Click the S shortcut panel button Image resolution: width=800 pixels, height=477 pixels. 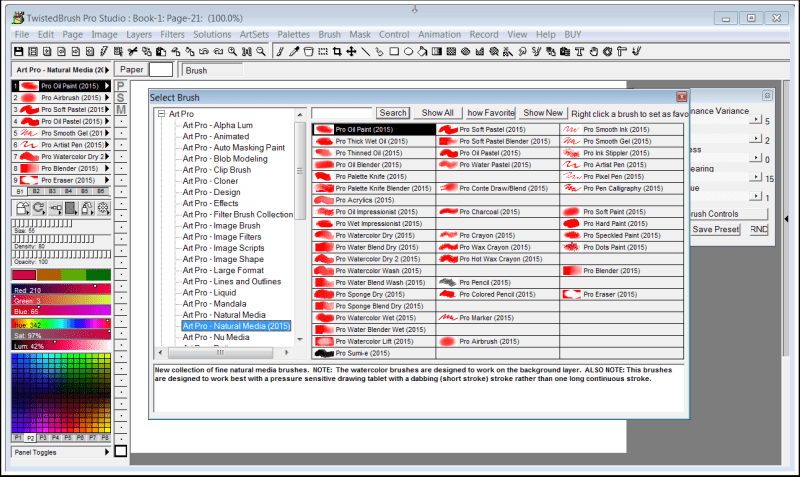(x=121, y=97)
